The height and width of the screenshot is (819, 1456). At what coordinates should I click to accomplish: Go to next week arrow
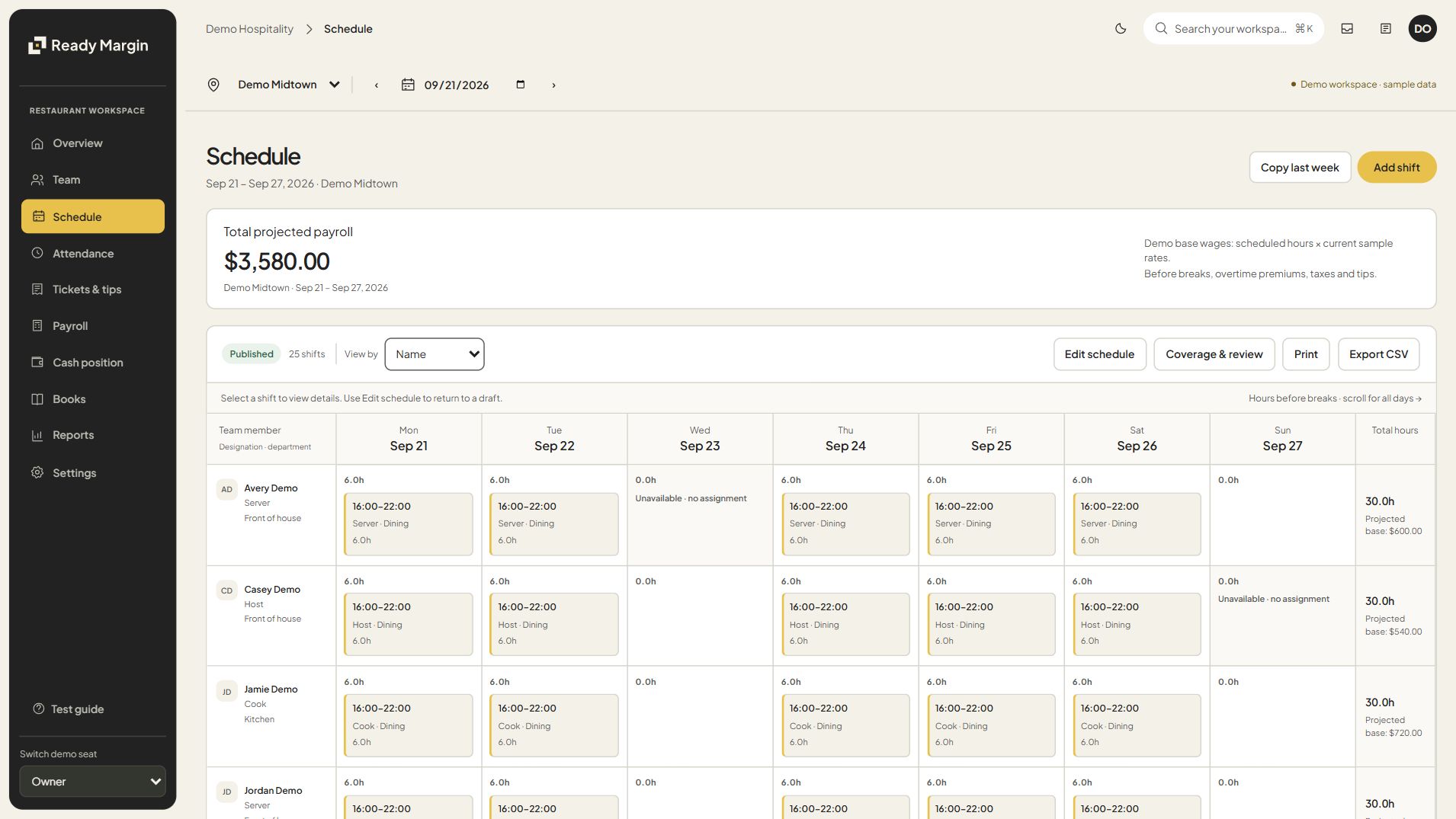553,85
